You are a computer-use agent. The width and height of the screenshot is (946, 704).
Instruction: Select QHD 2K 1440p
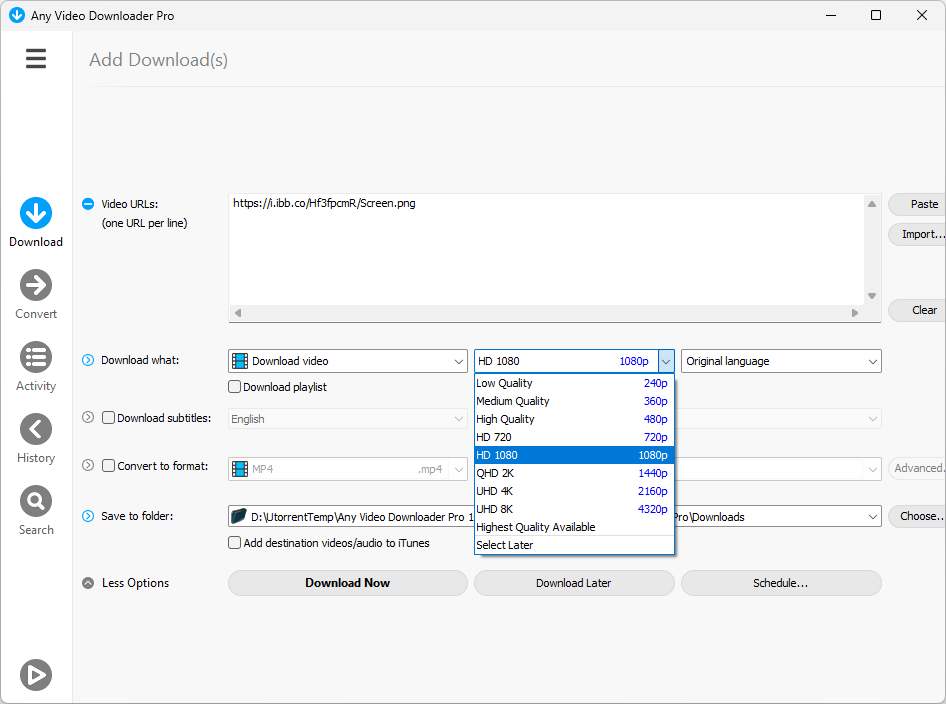(574, 473)
